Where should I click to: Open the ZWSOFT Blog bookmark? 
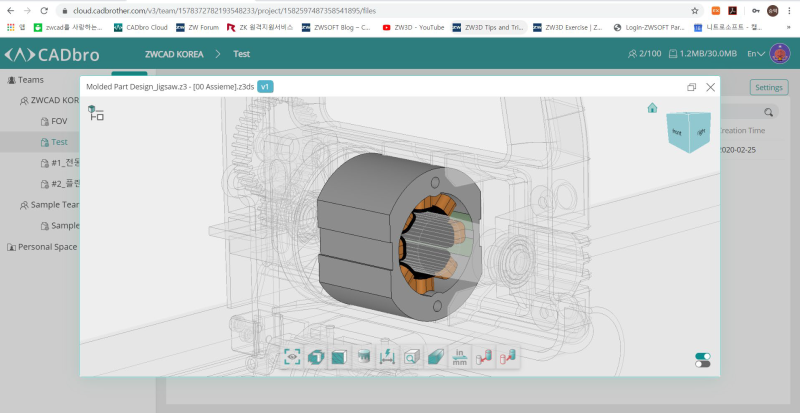(x=336, y=28)
